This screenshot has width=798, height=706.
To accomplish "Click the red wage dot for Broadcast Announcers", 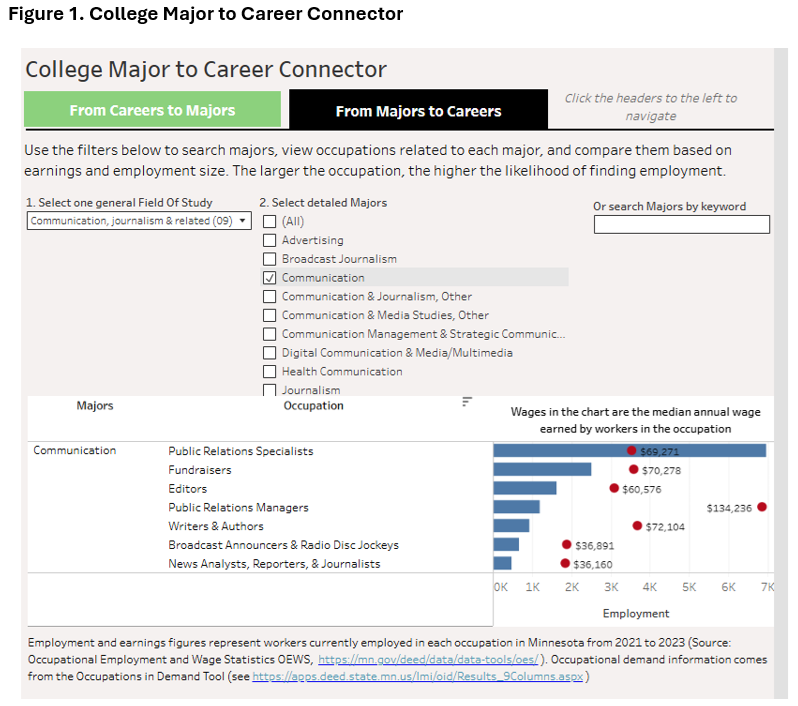I will (566, 545).
